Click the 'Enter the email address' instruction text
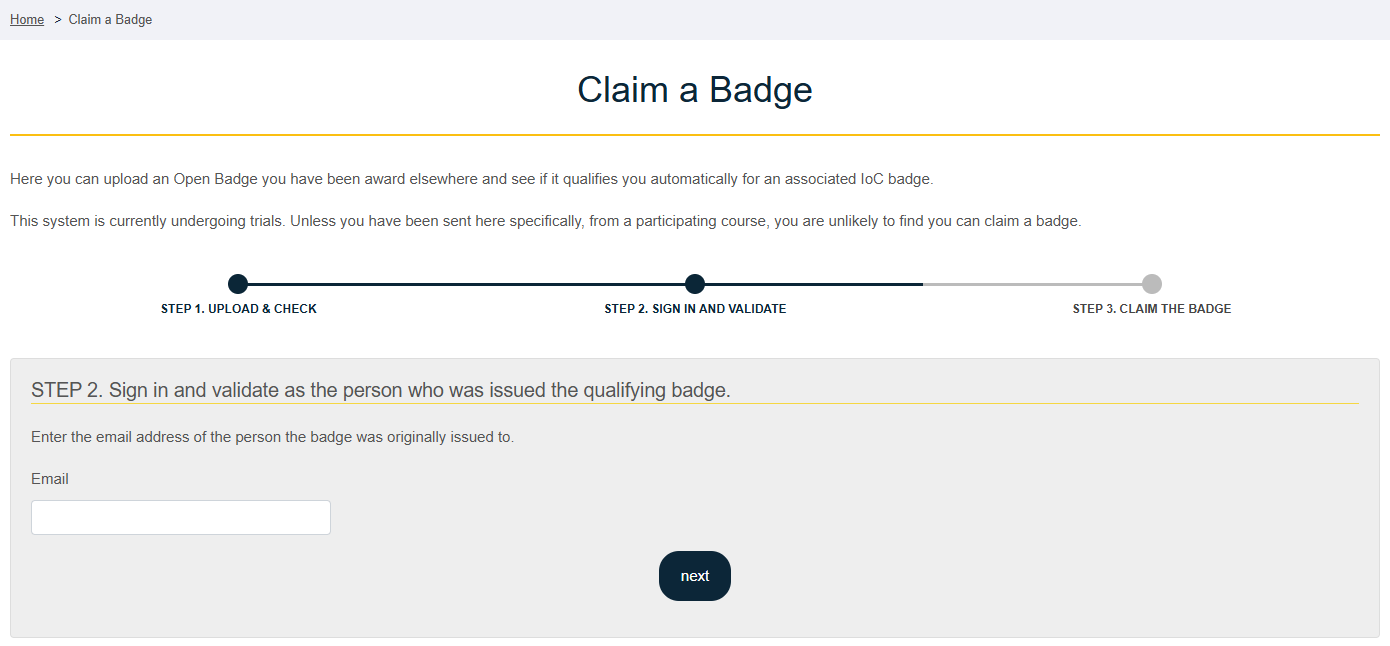Image resolution: width=1390 pixels, height=646 pixels. coord(272,437)
